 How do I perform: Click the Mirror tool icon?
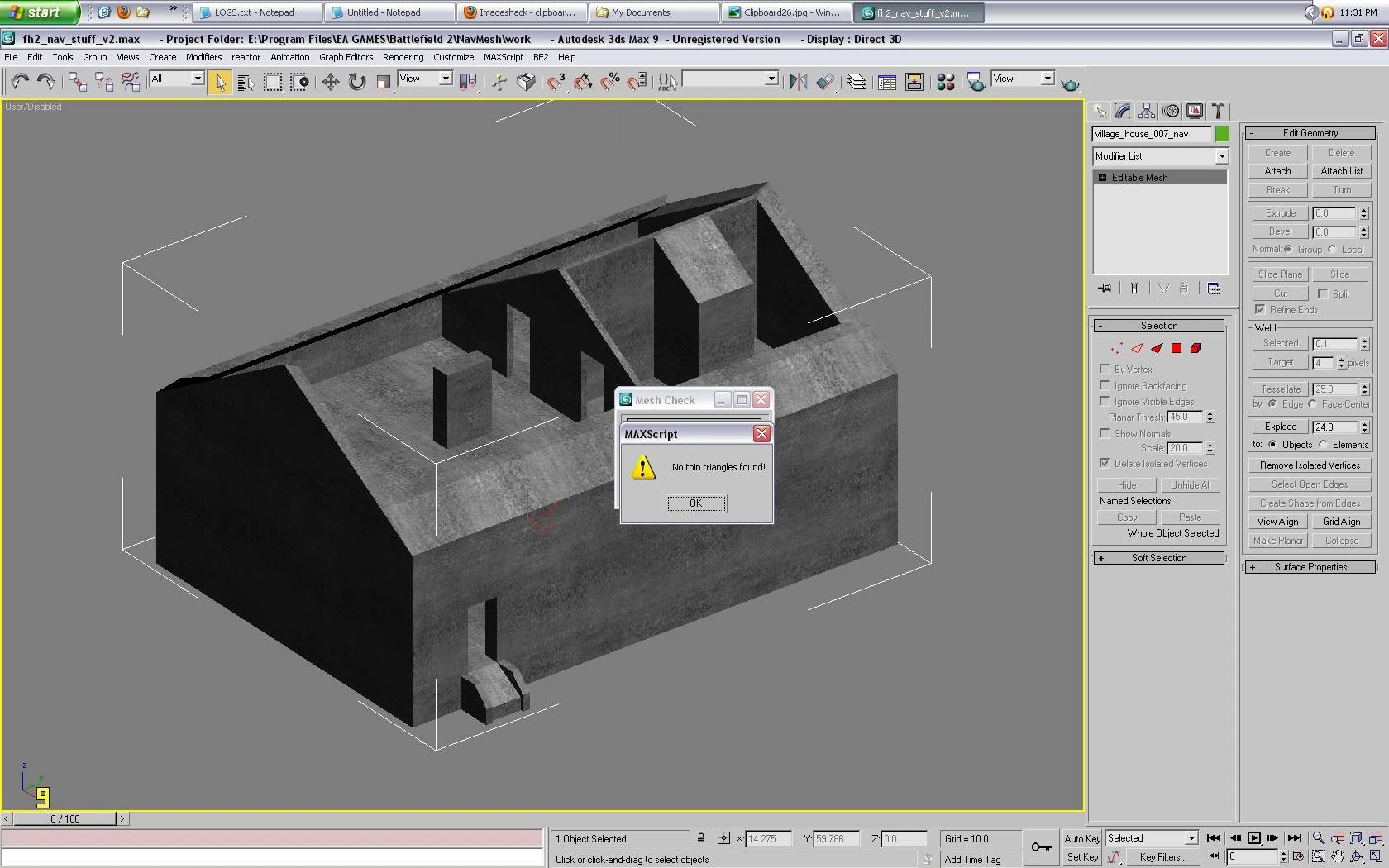(797, 81)
